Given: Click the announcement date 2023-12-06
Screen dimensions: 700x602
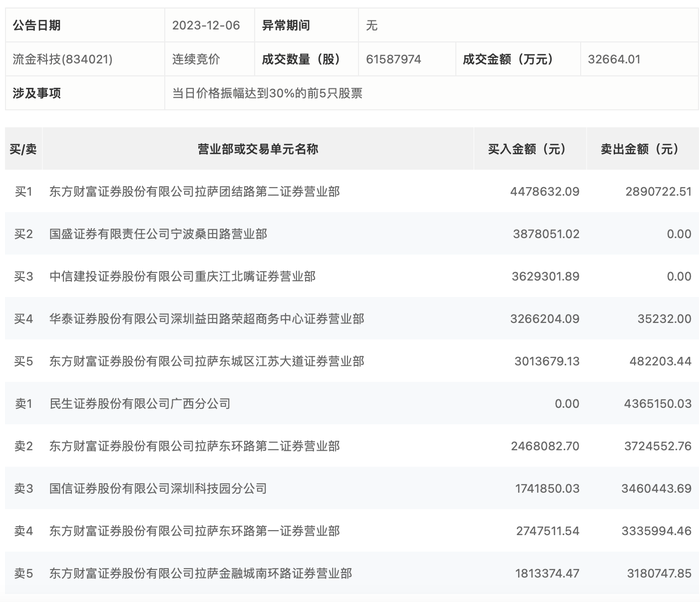Looking at the screenshot, I should [206, 25].
